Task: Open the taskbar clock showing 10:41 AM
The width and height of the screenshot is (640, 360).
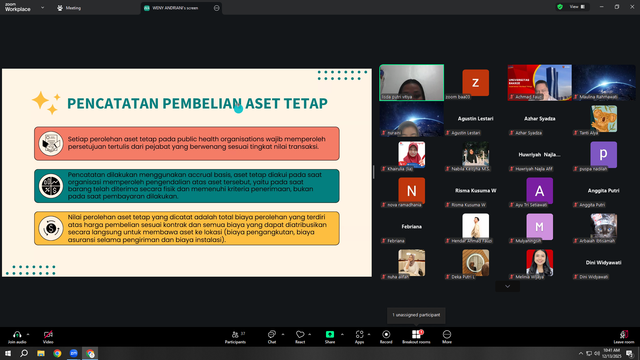Action: [x=611, y=353]
